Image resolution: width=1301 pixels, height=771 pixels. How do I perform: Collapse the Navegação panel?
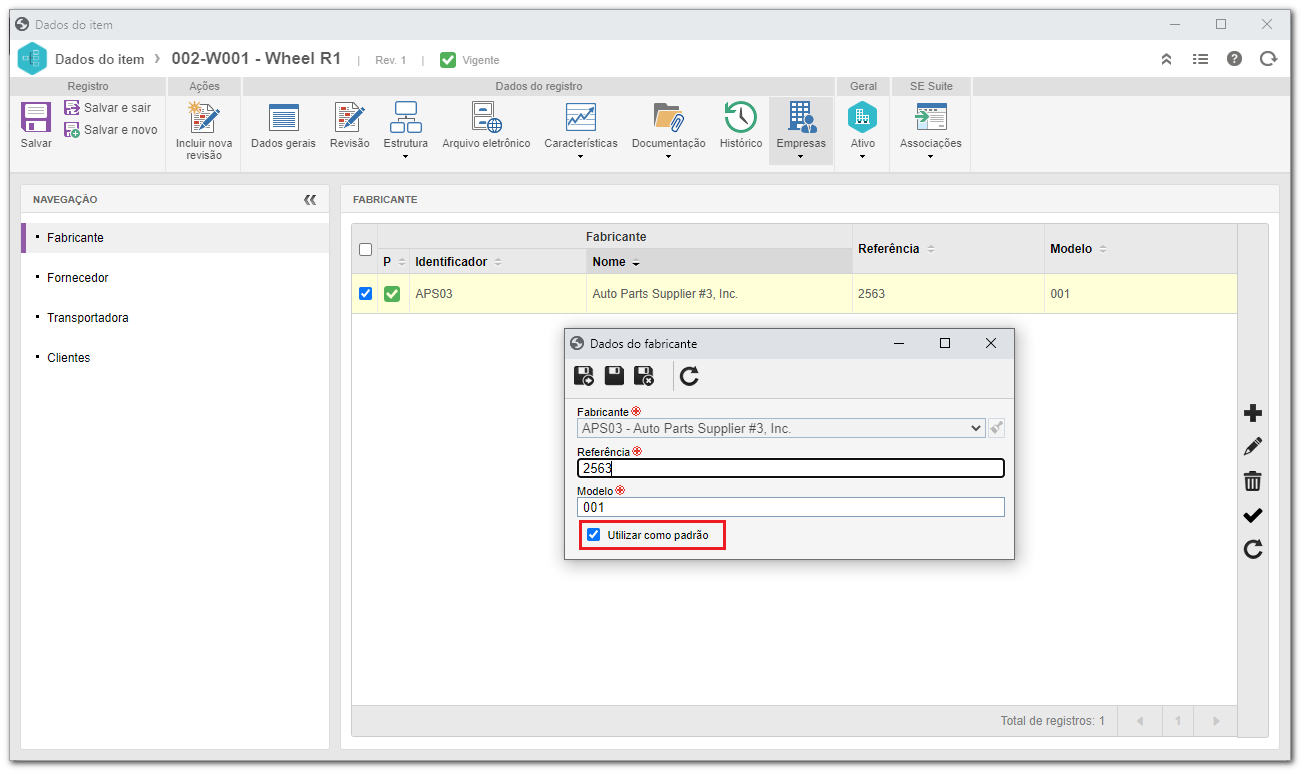[x=310, y=199]
